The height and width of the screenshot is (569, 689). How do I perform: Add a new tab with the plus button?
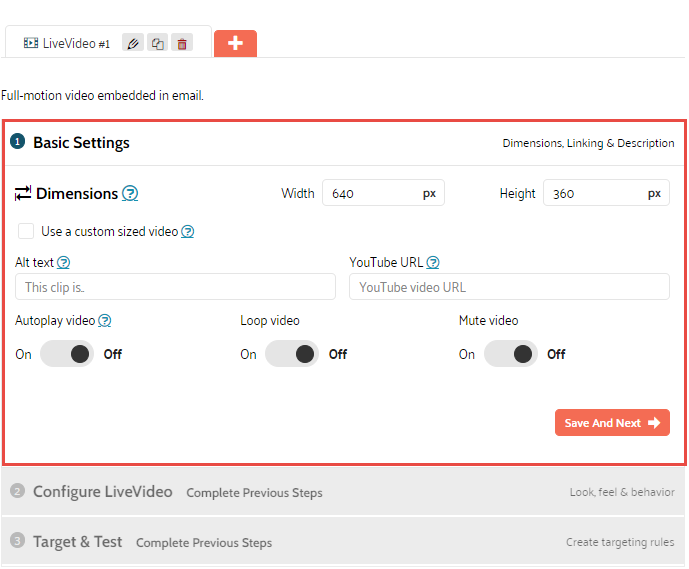pyautogui.click(x=235, y=43)
